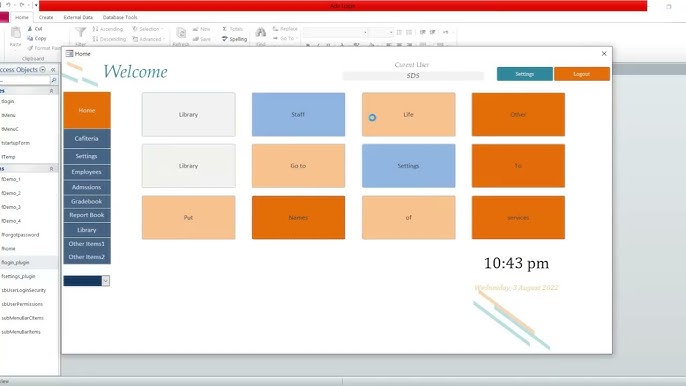Click Undo in the Quick Access Toolbar
The image size is (686, 386).
point(8,5)
